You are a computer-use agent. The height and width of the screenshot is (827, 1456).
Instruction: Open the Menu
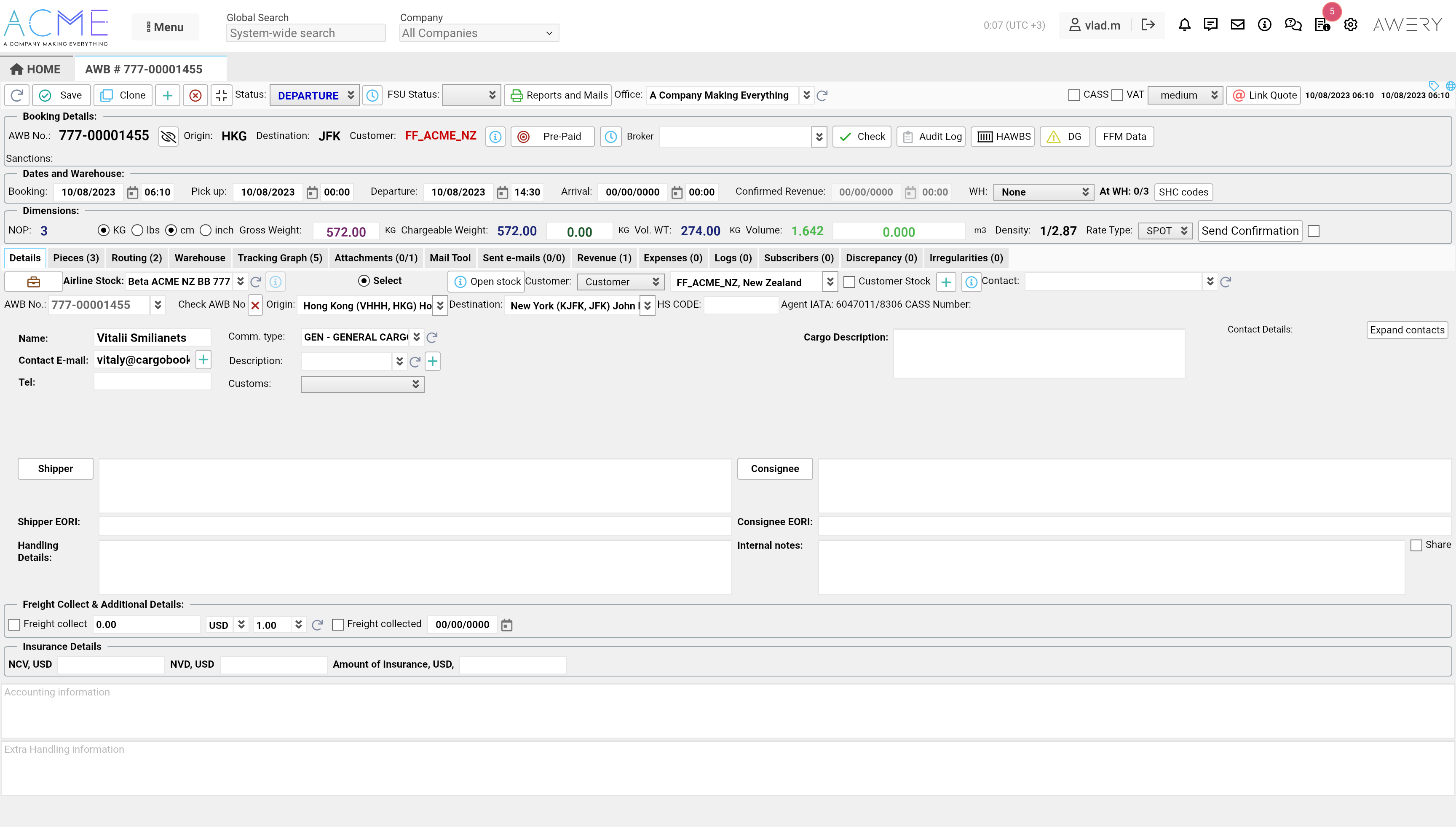pos(165,27)
